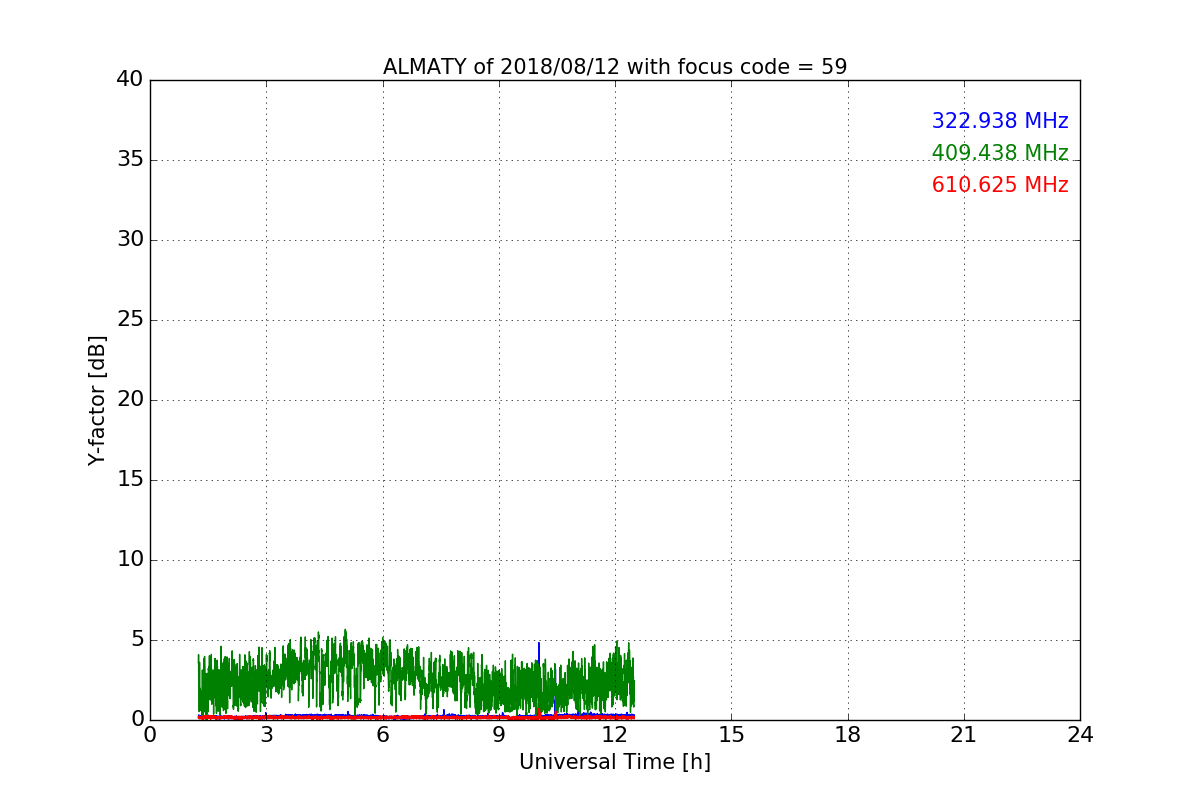Select the '409.438 MHz' green legend label

1000,153
